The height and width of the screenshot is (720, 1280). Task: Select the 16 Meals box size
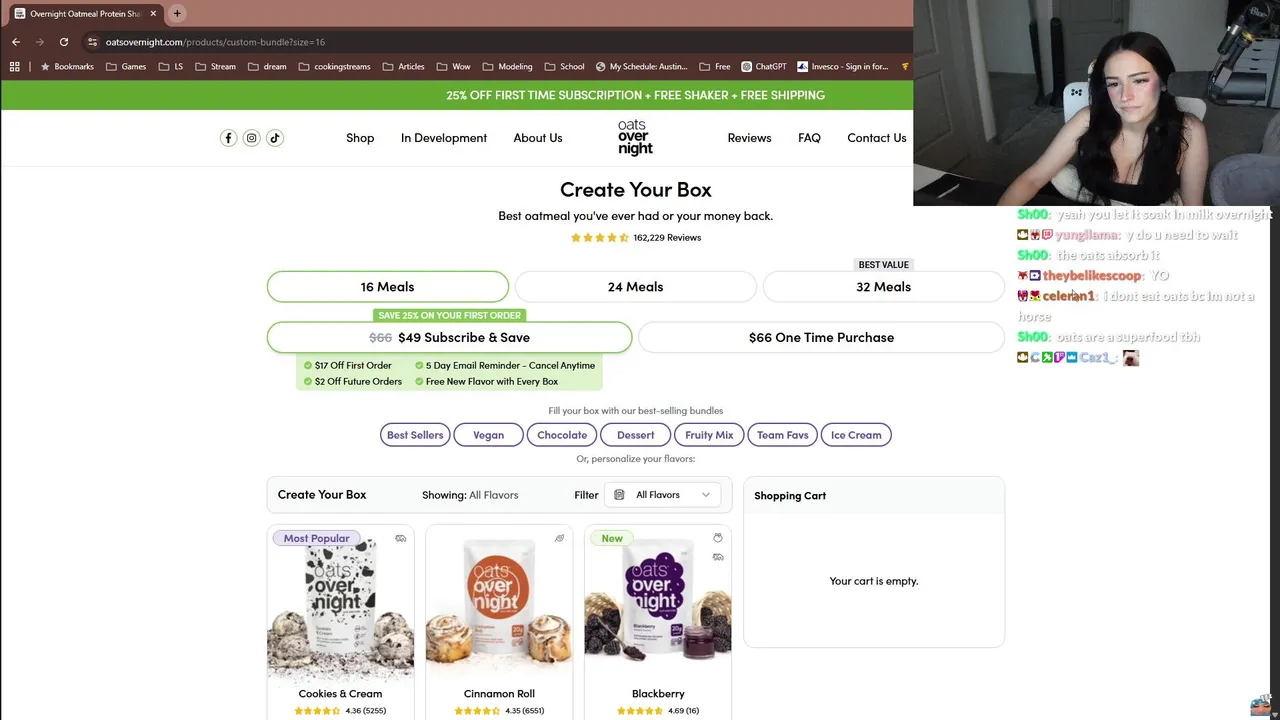click(387, 286)
